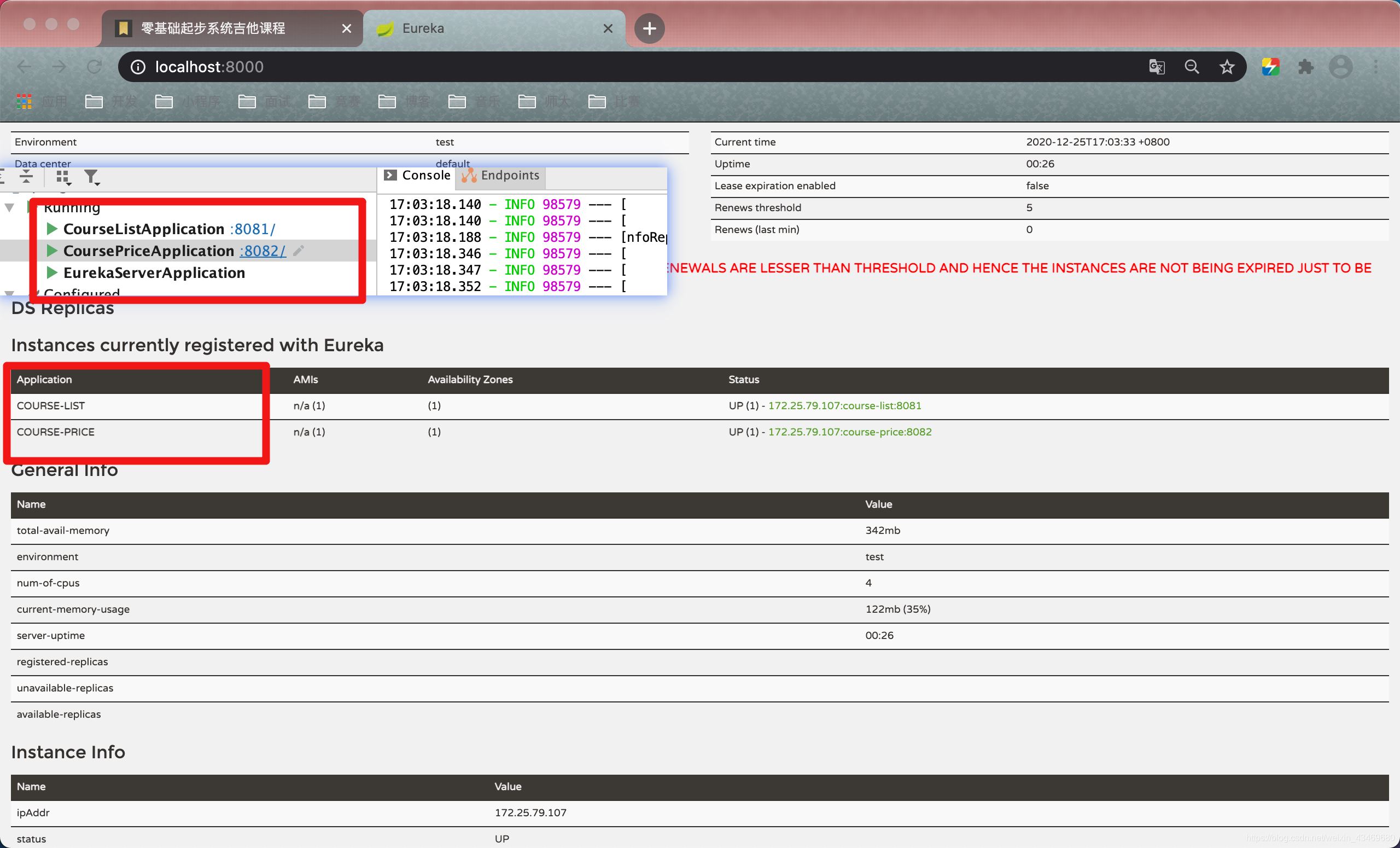The image size is (1400, 848).
Task: Reload the page with the refresh icon
Action: (94, 67)
